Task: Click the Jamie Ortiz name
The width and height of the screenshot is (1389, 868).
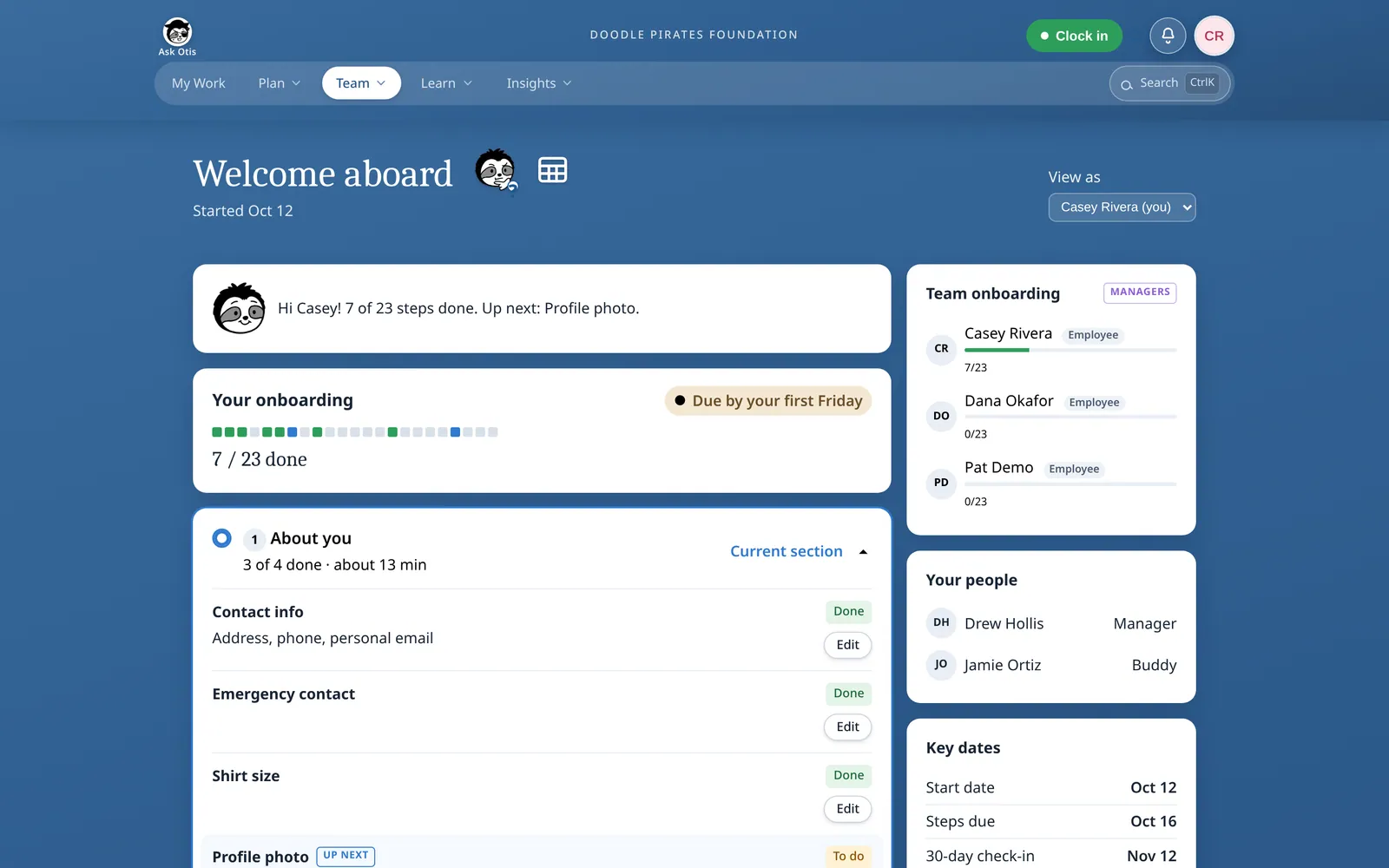Action: (x=1003, y=665)
